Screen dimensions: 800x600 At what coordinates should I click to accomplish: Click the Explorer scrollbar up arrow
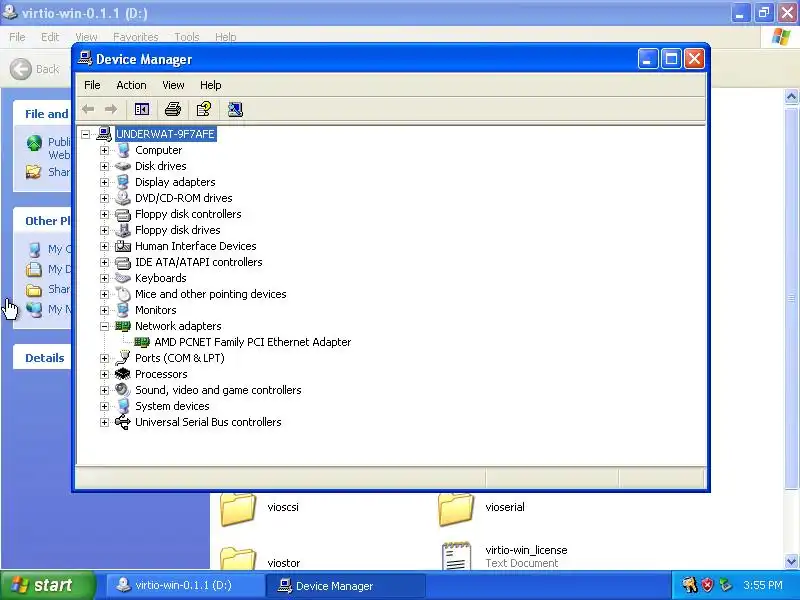click(792, 96)
